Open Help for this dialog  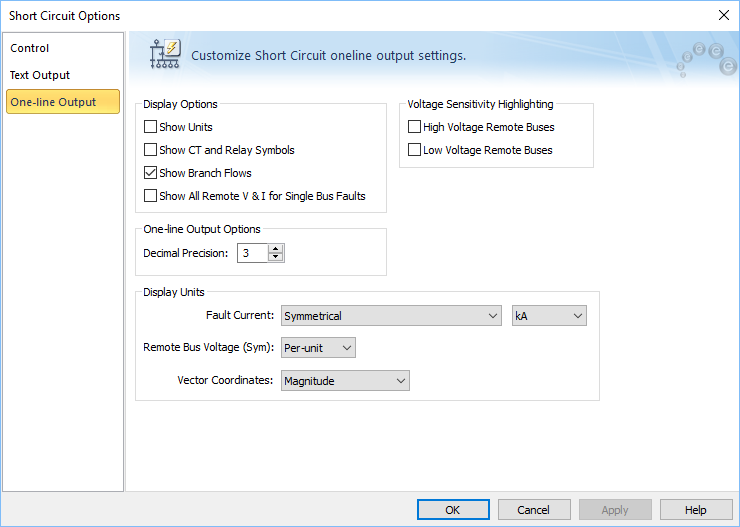pyautogui.click(x=696, y=510)
